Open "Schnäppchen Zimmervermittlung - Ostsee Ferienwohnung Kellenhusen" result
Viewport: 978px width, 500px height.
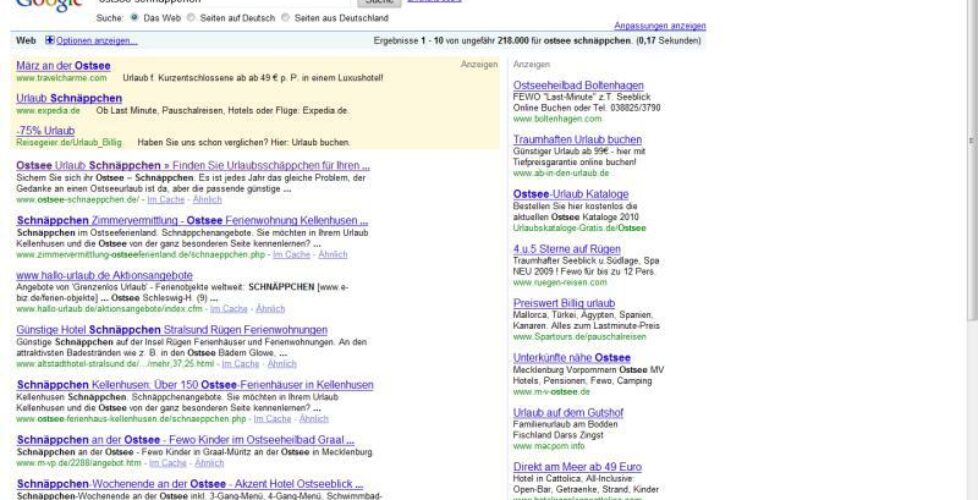point(192,221)
